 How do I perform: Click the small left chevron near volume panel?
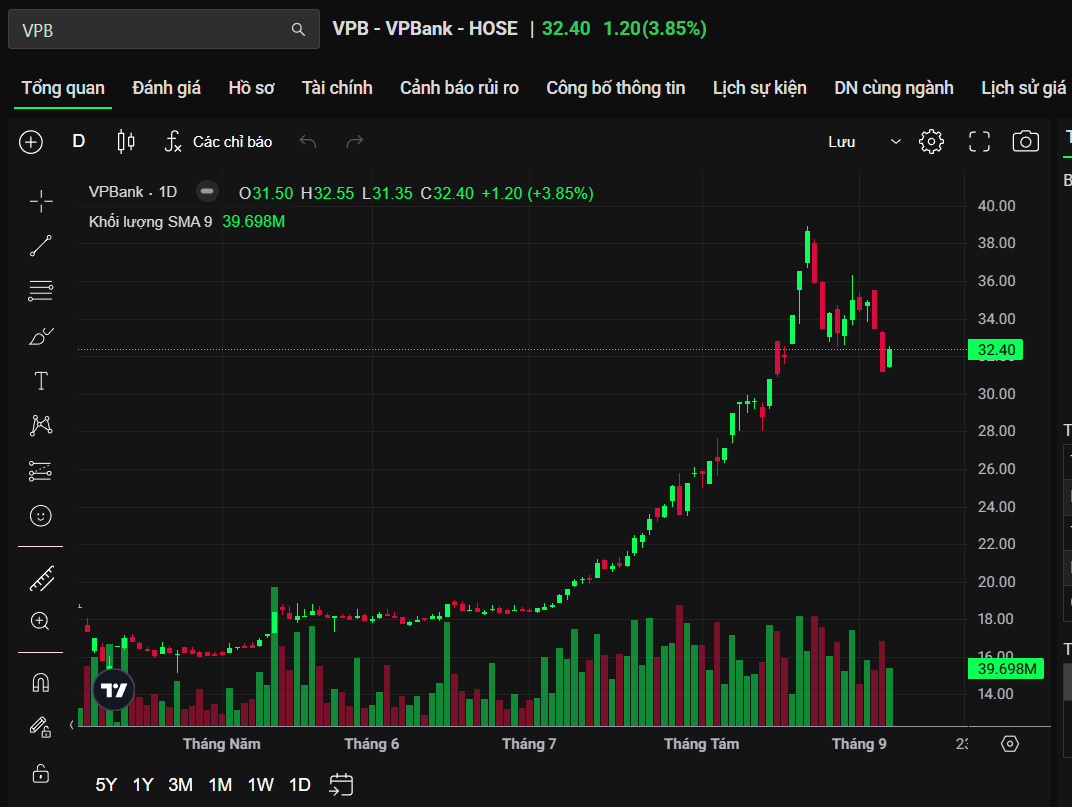(72, 724)
